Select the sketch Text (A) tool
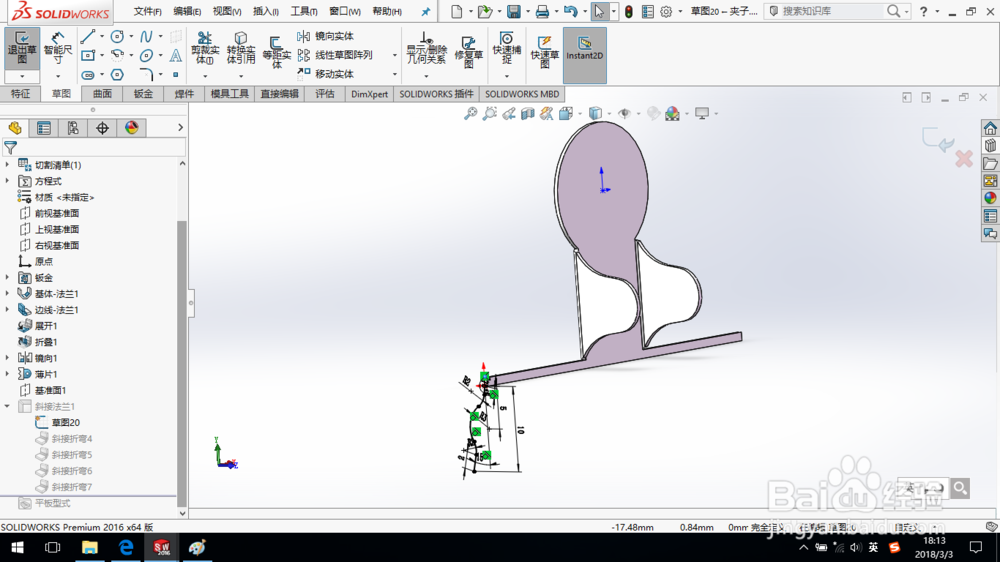The width and height of the screenshot is (1000, 562). coord(175,55)
